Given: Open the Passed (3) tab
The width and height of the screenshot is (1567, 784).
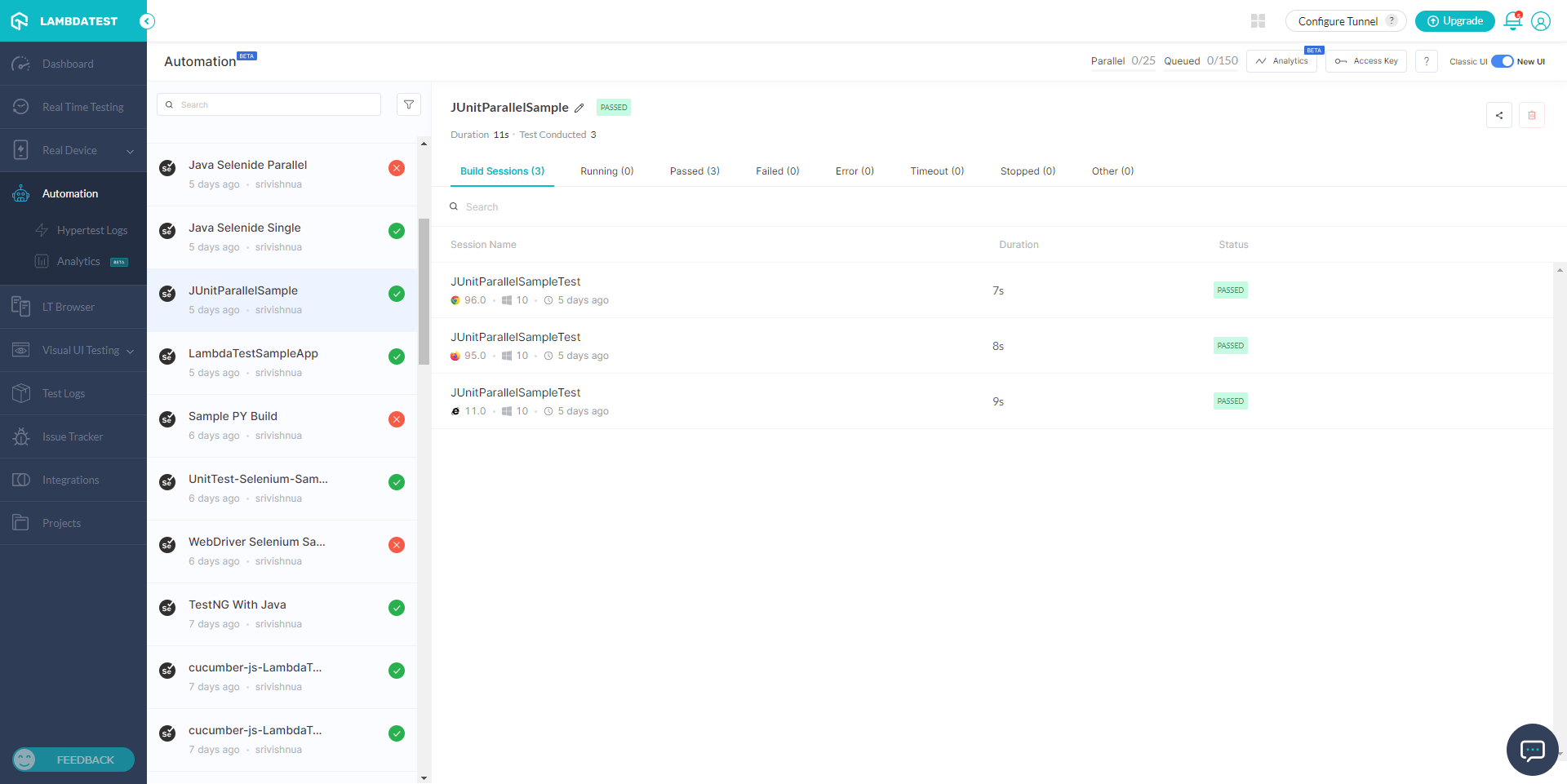Looking at the screenshot, I should pos(694,171).
